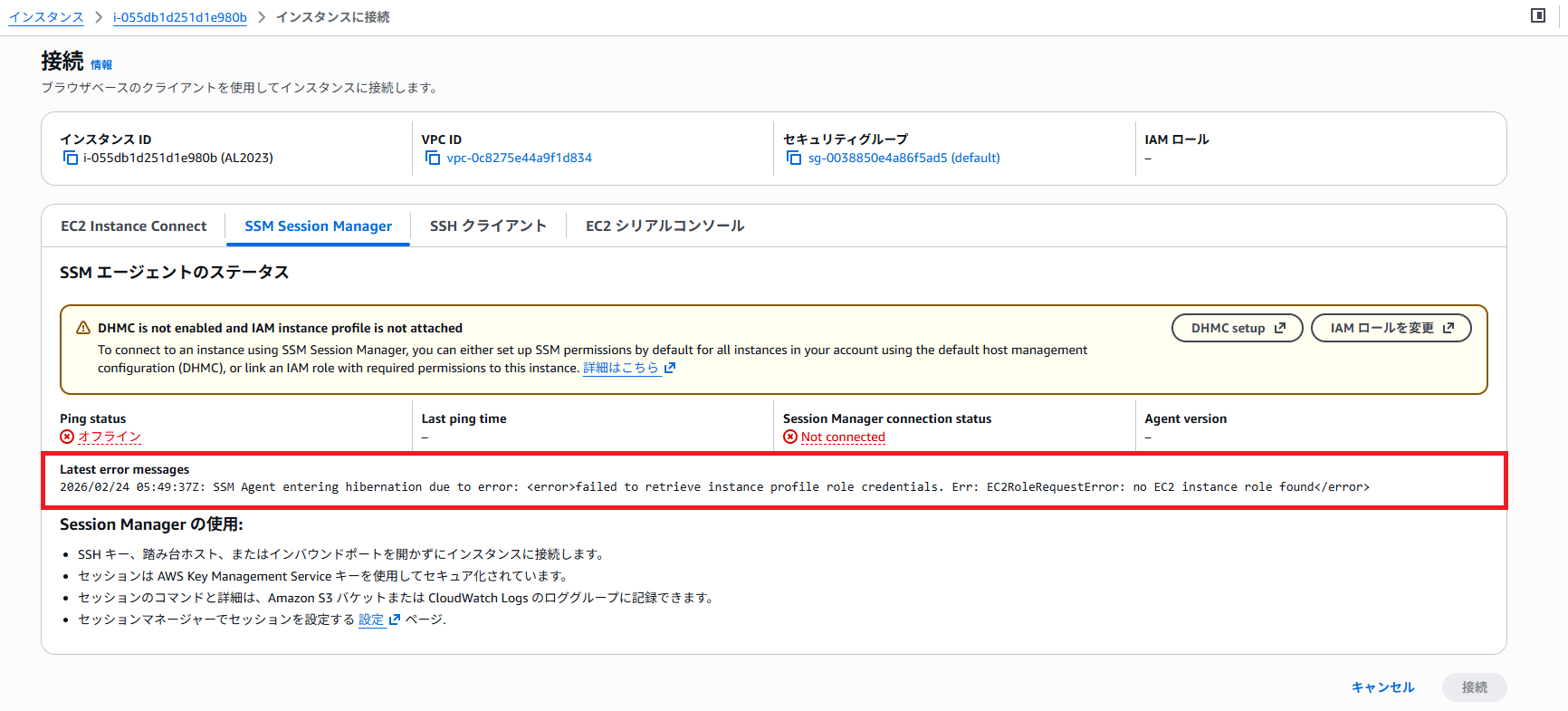The height and width of the screenshot is (711, 1568).
Task: Copy the security group ID icon
Action: click(x=794, y=158)
